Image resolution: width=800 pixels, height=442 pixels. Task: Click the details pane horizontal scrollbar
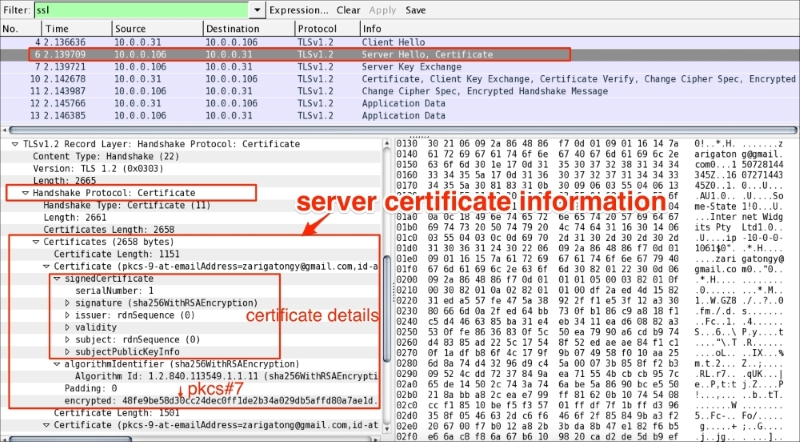pyautogui.click(x=70, y=438)
